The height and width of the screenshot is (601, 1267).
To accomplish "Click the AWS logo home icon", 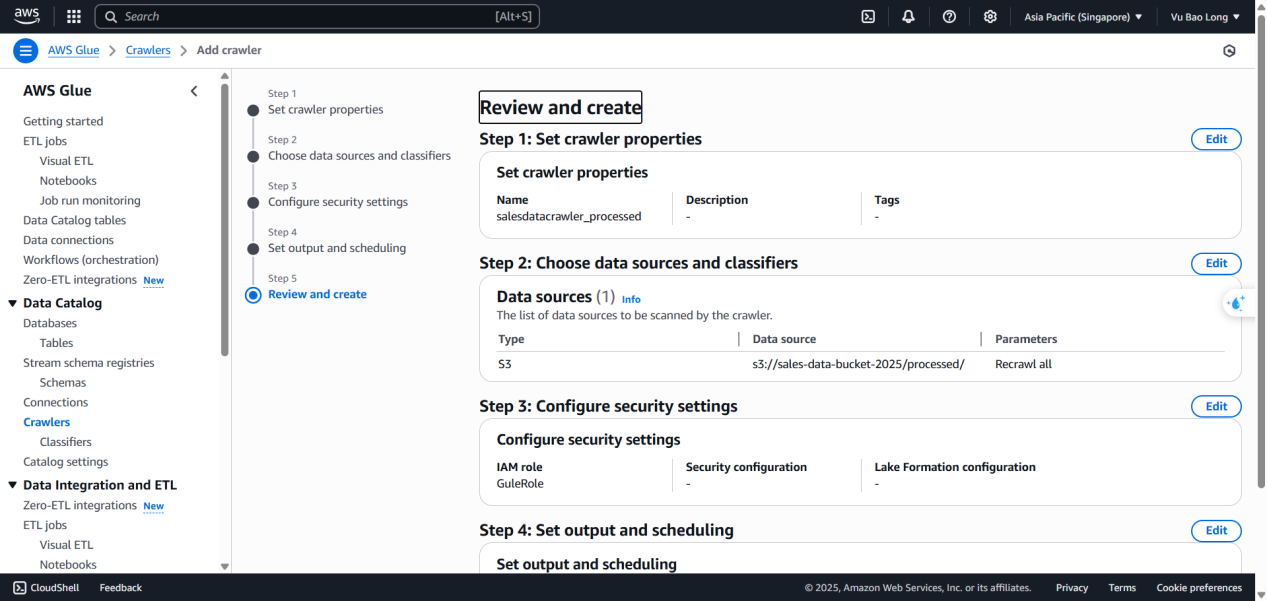I will [x=26, y=16].
